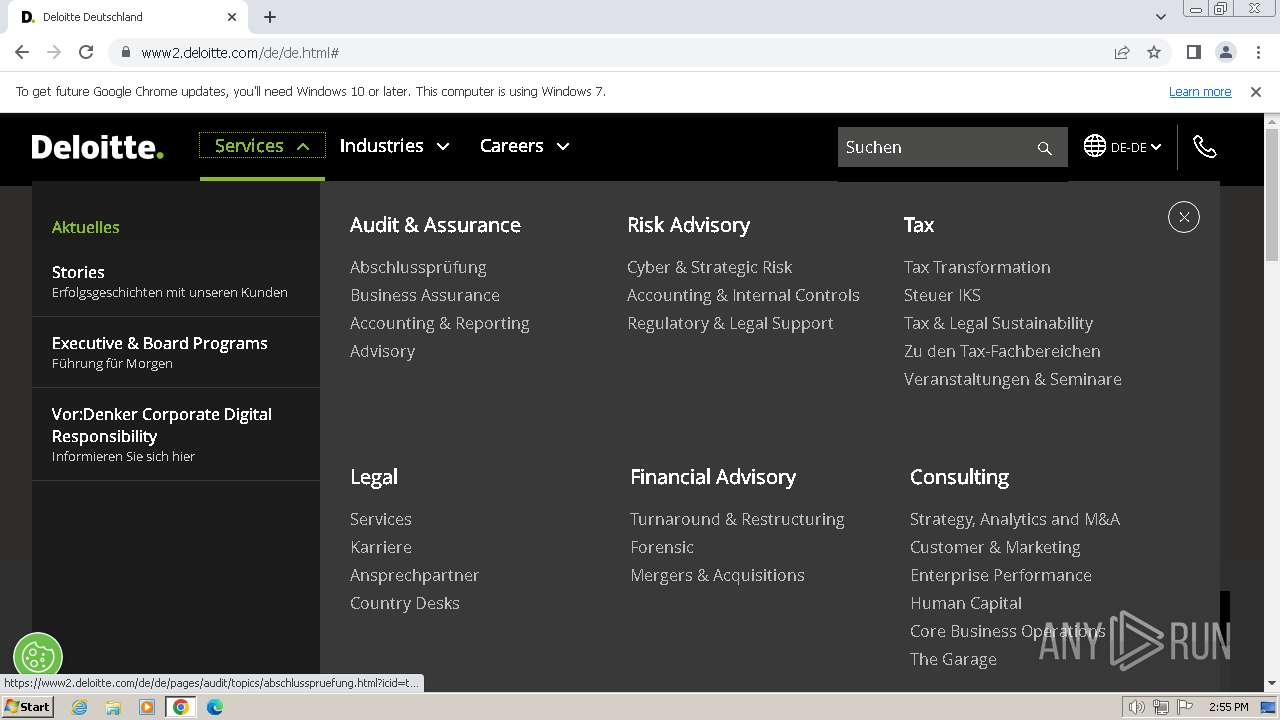Open the Chrome three-dot menu
This screenshot has height=720, width=1280.
(x=1257, y=52)
